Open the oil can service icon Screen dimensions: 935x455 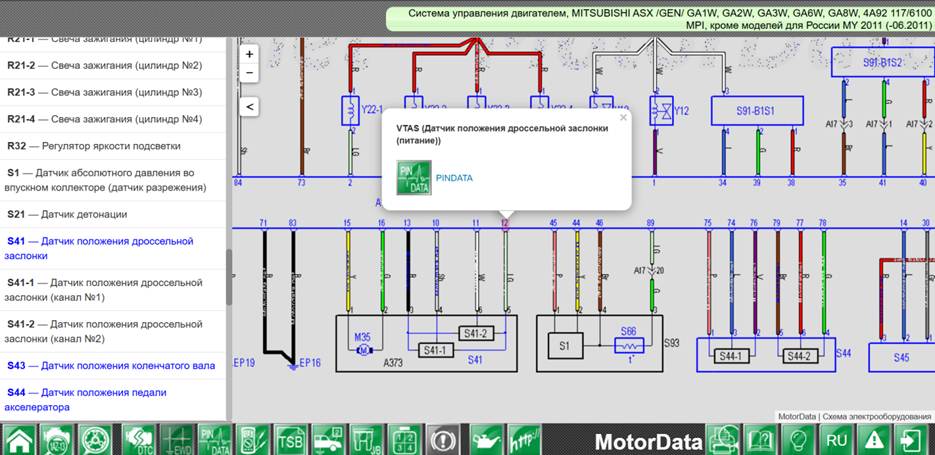pyautogui.click(x=486, y=441)
